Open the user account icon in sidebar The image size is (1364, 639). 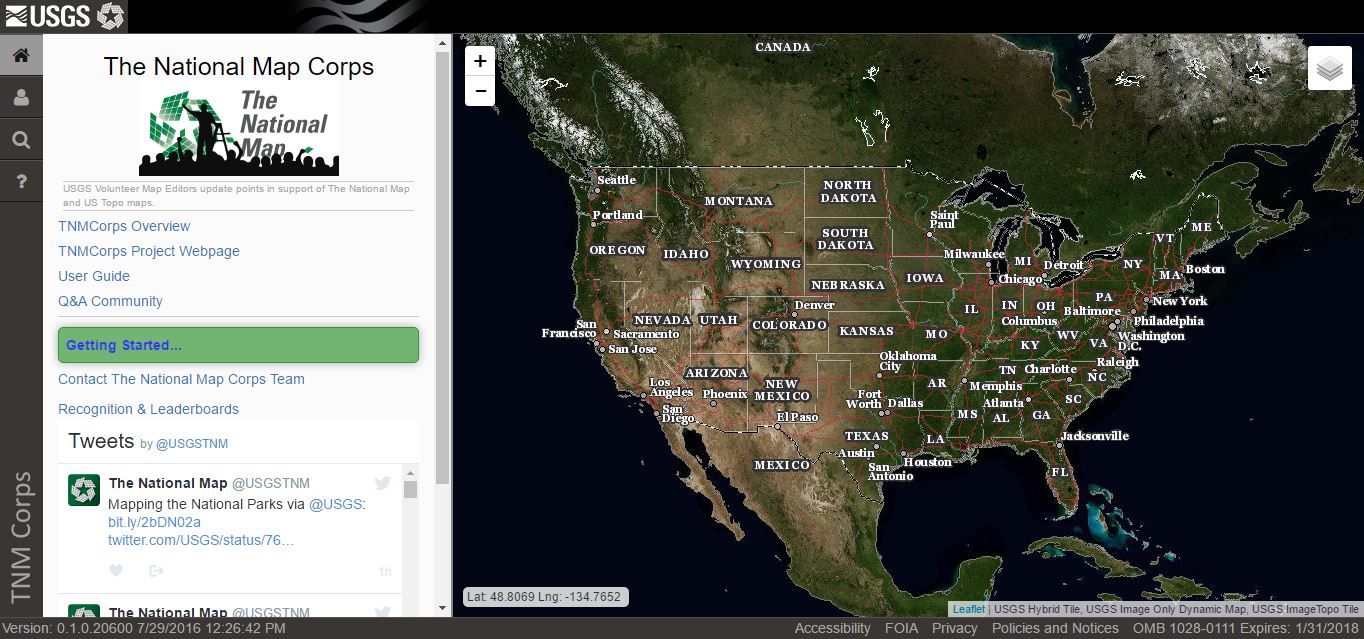pos(20,96)
